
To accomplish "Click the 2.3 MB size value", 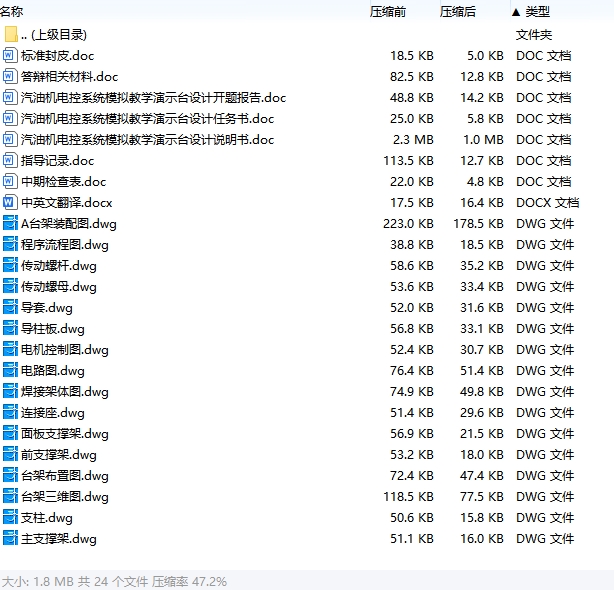I will click(413, 140).
